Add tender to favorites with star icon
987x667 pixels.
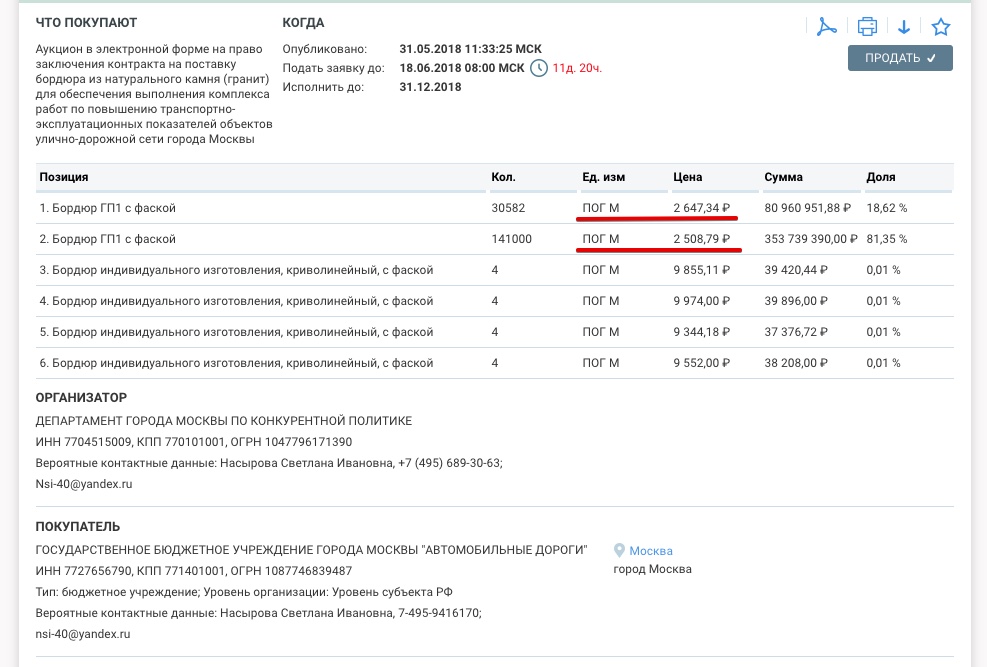point(940,27)
